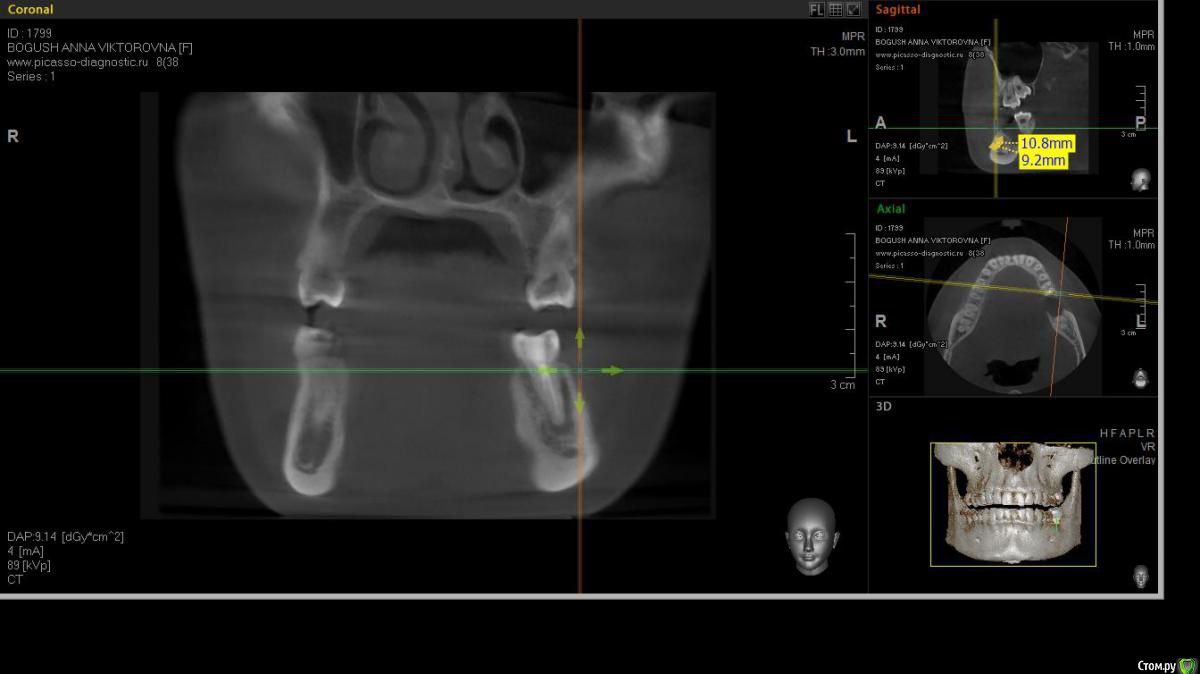
Task: Click the green up arrow on the crosshair
Action: coord(579,337)
